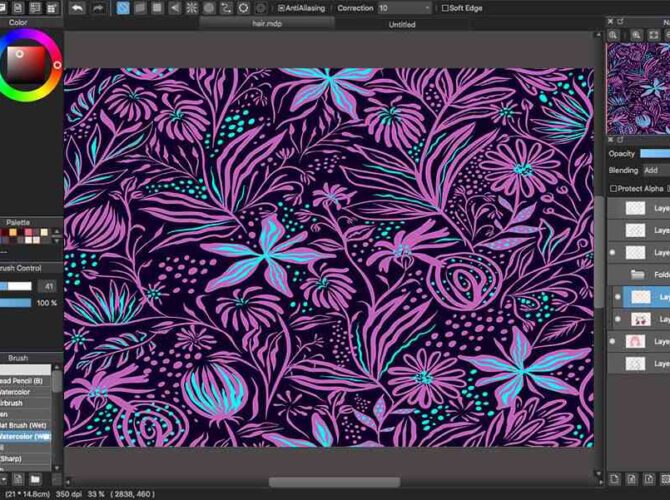670x500 pixels.
Task: Enable the parallel snap guide icon
Action: click(140, 8)
